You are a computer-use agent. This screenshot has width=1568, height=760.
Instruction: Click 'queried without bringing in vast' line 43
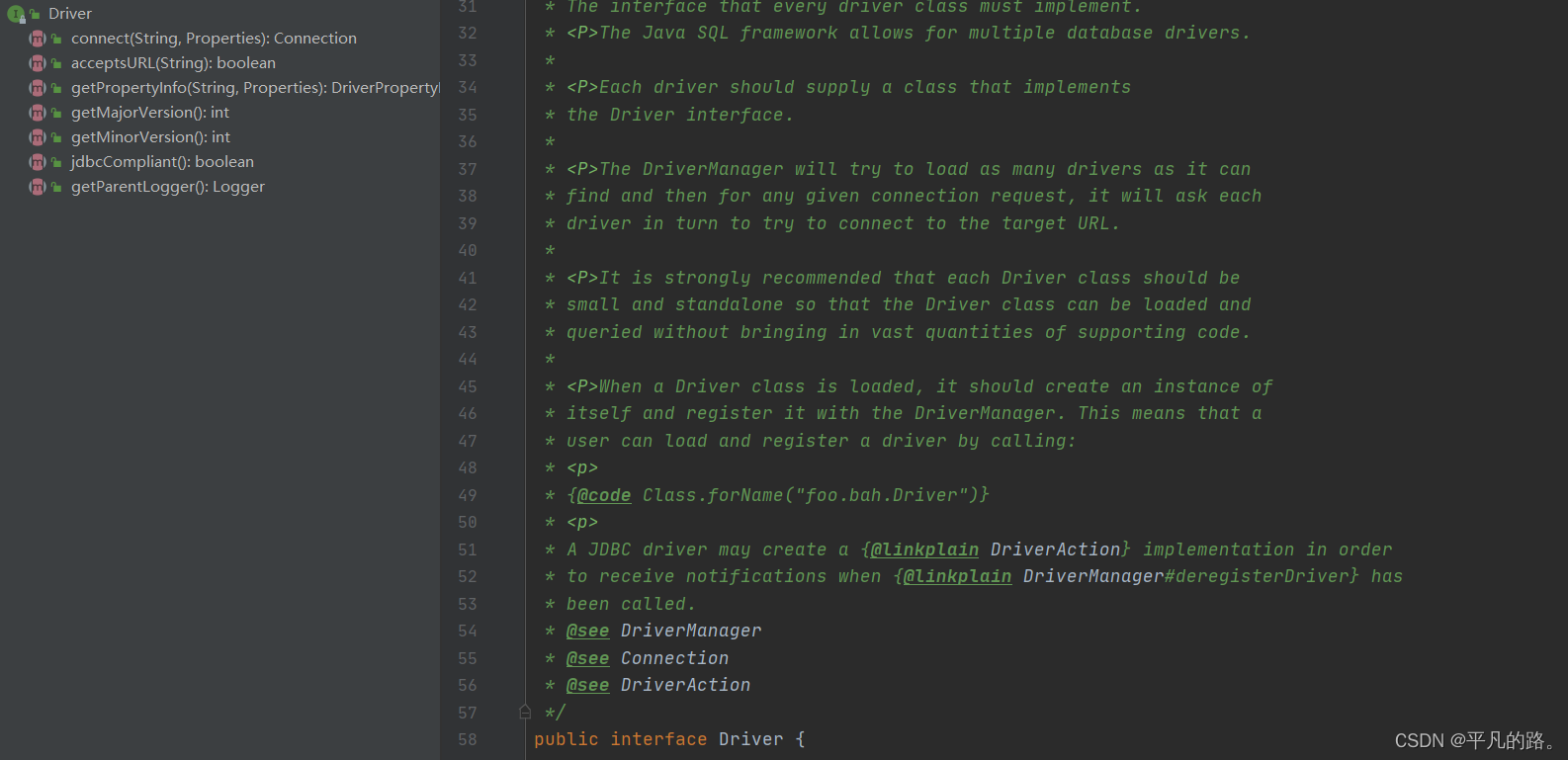(x=909, y=332)
